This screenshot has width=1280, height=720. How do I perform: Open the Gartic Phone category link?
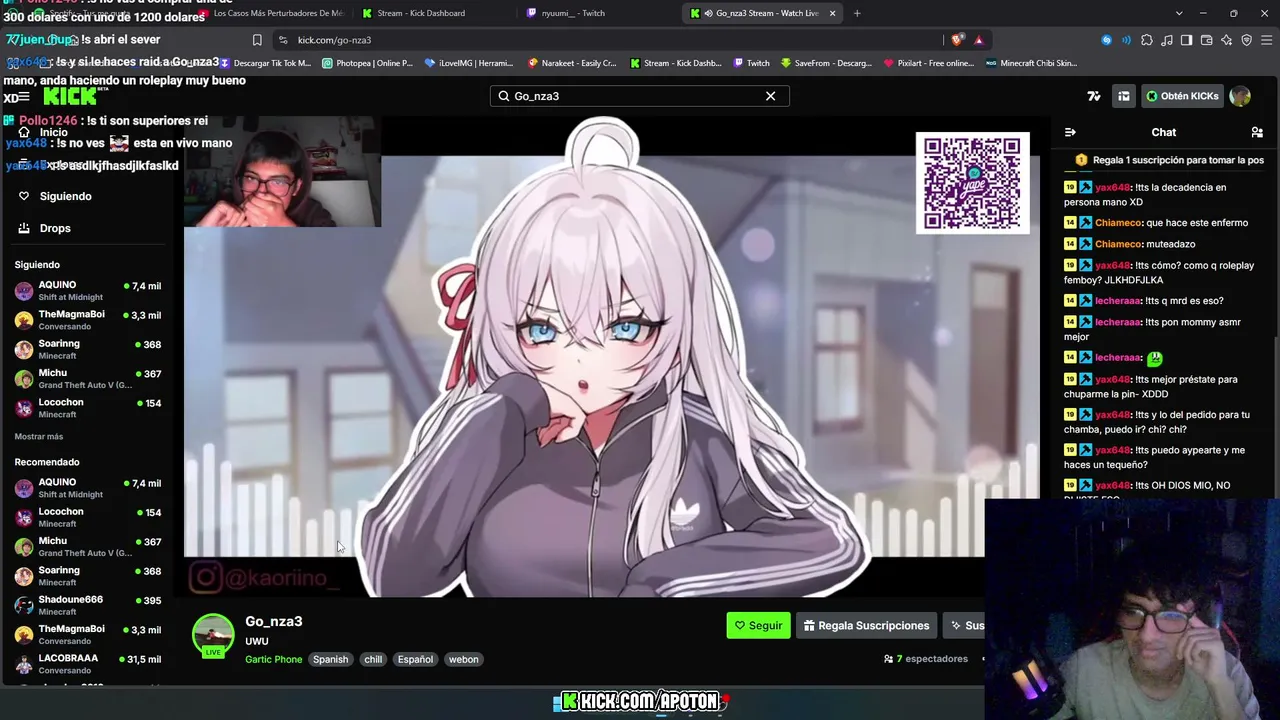tap(274, 659)
